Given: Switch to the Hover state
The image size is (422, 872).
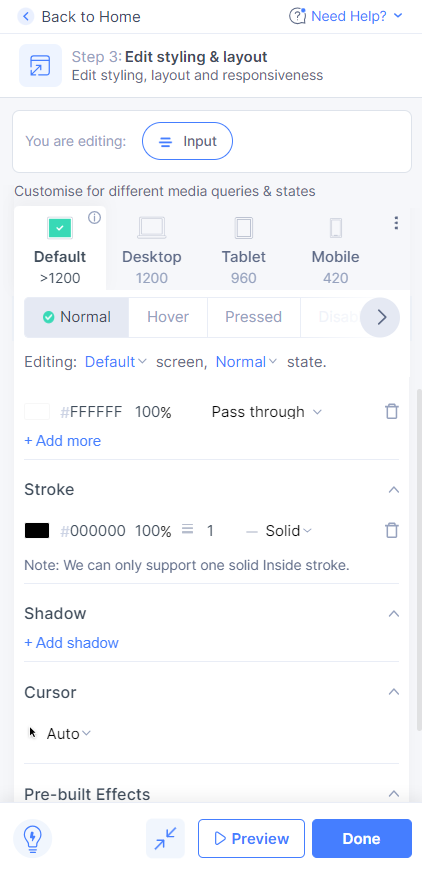Looking at the screenshot, I should 168,317.
